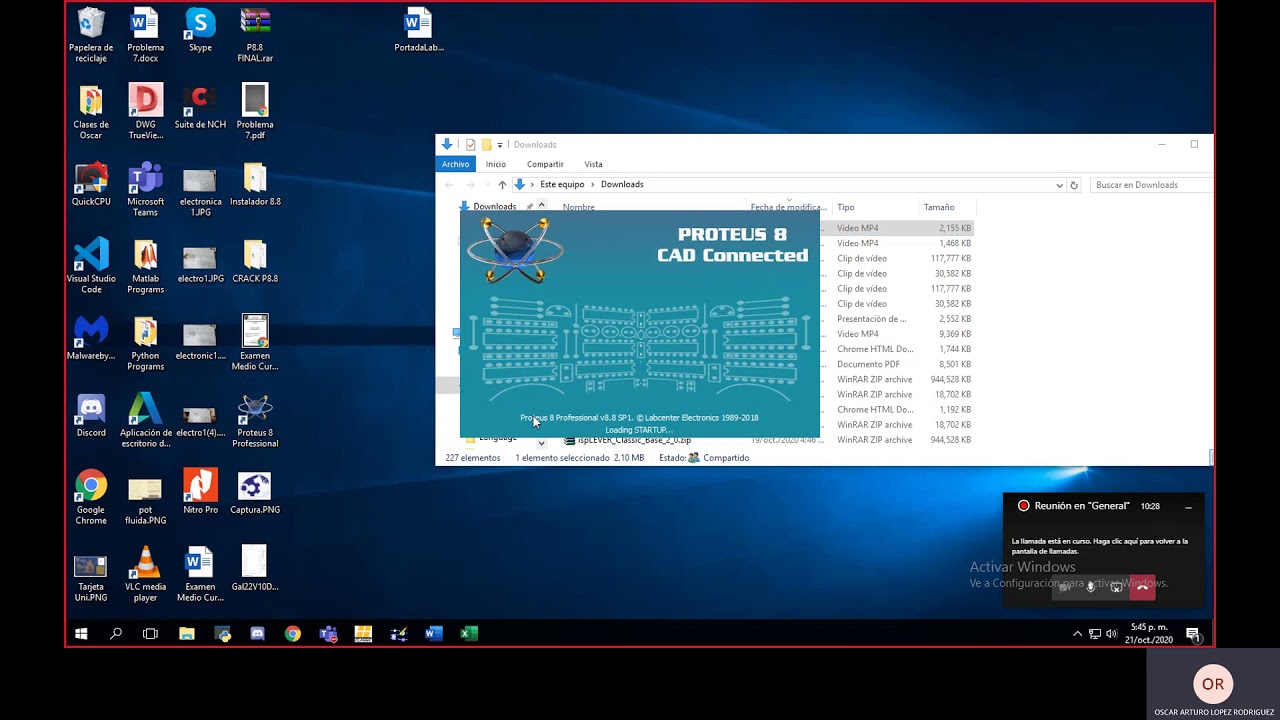Launch Visual Studio Code from the desktop

point(91,266)
